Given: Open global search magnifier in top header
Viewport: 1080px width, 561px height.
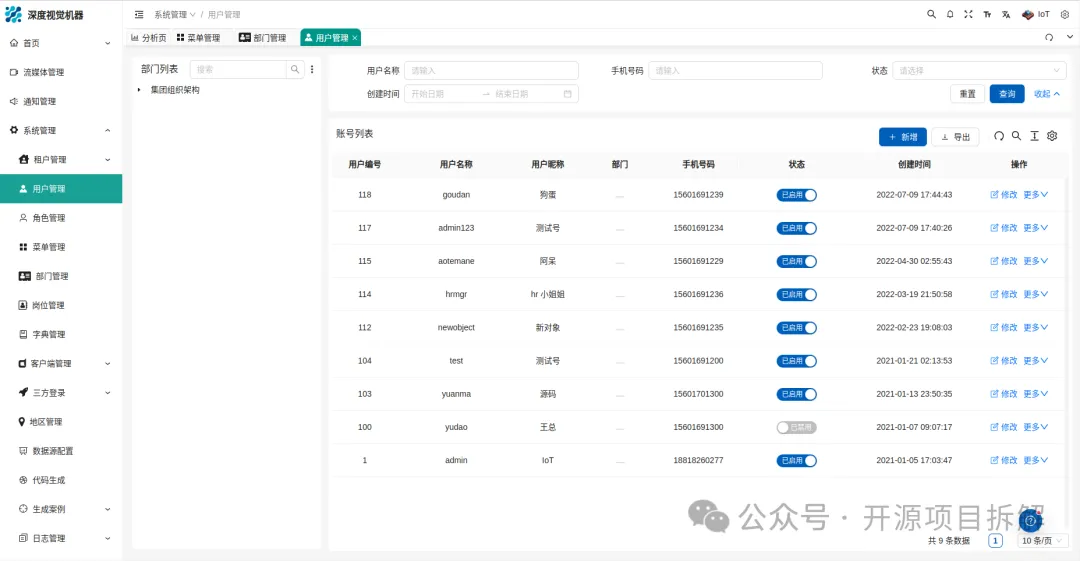Looking at the screenshot, I should tap(931, 14).
